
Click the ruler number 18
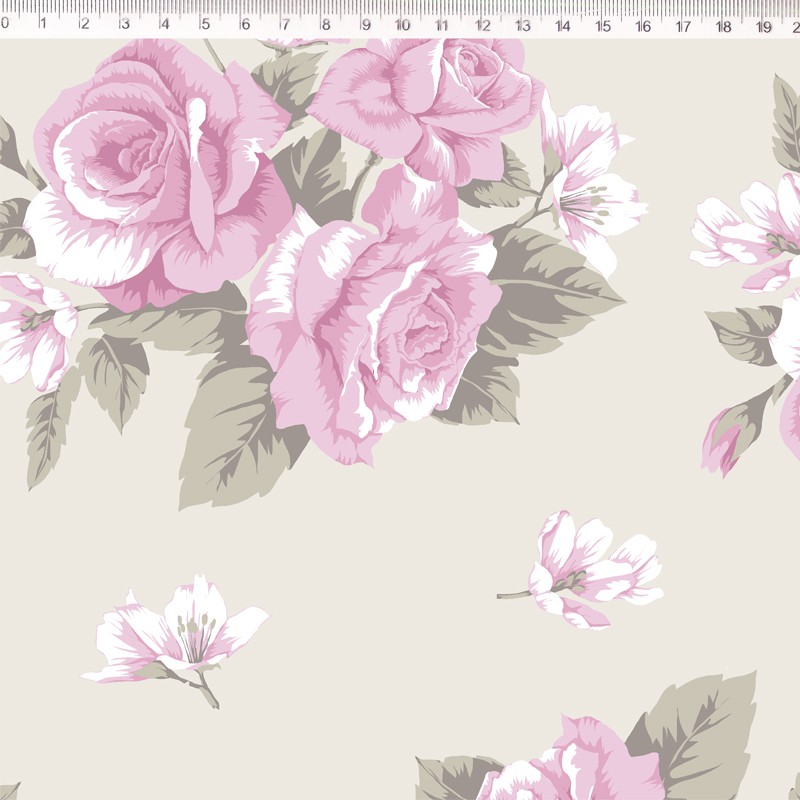point(723,26)
